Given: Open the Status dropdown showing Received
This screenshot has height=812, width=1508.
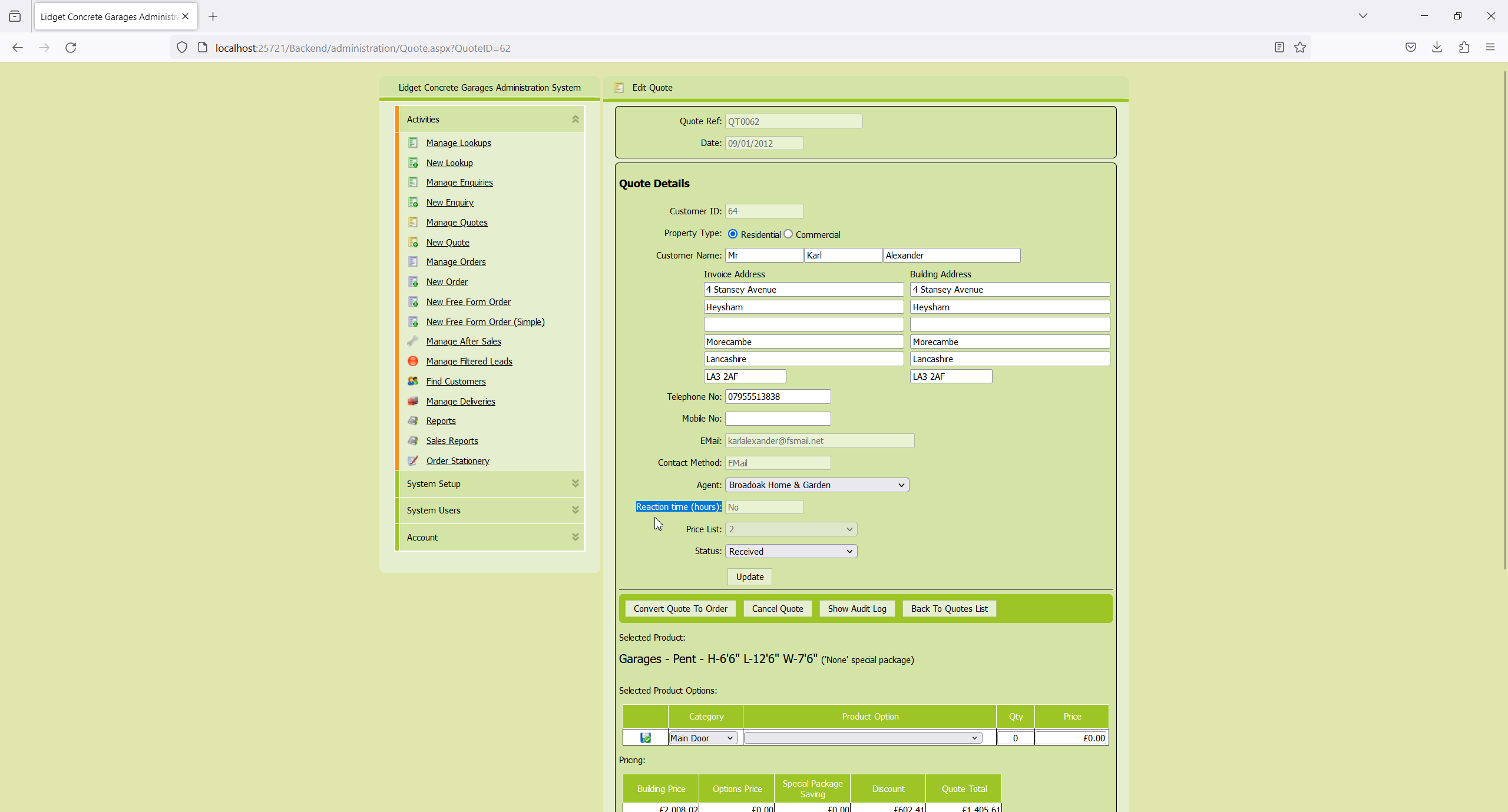Looking at the screenshot, I should [791, 551].
